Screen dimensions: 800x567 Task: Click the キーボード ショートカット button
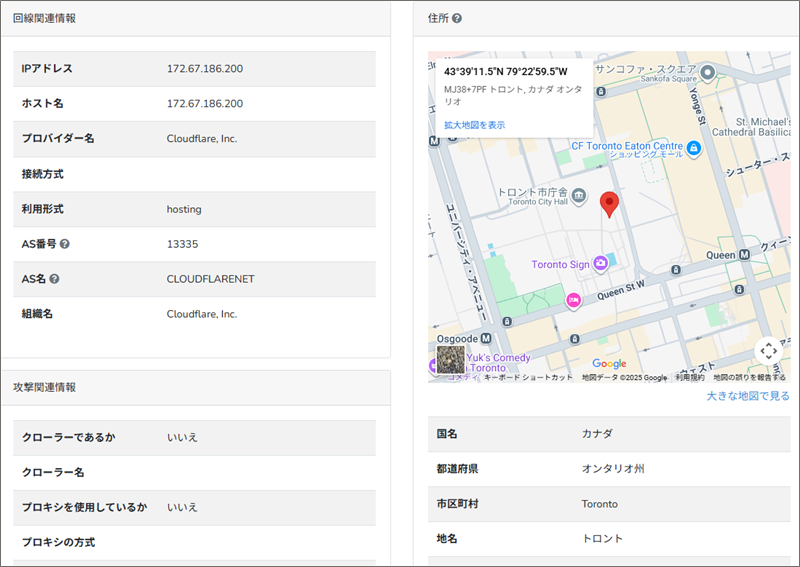coord(528,378)
